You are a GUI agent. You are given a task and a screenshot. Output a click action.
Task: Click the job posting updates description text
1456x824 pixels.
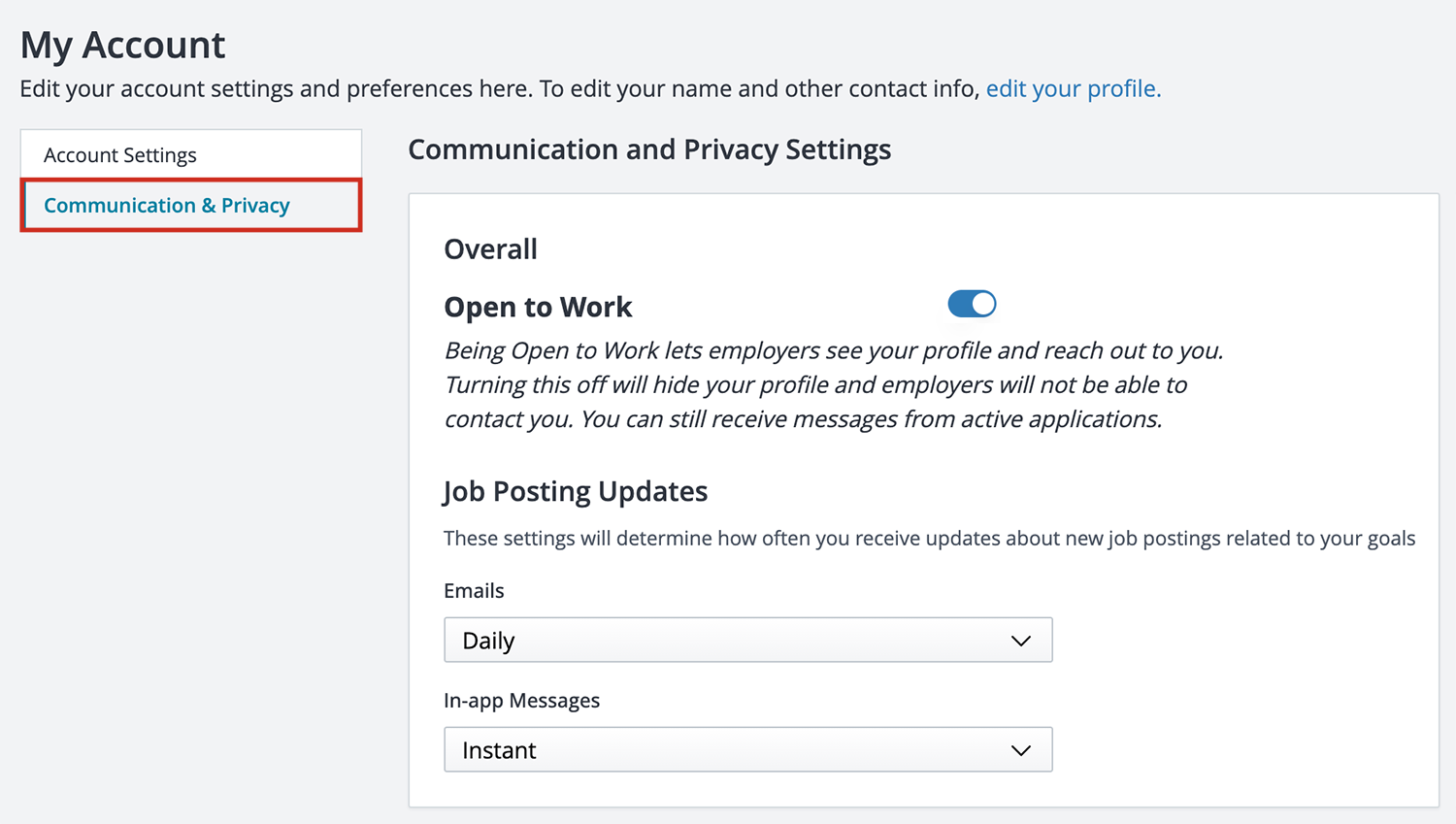point(929,539)
